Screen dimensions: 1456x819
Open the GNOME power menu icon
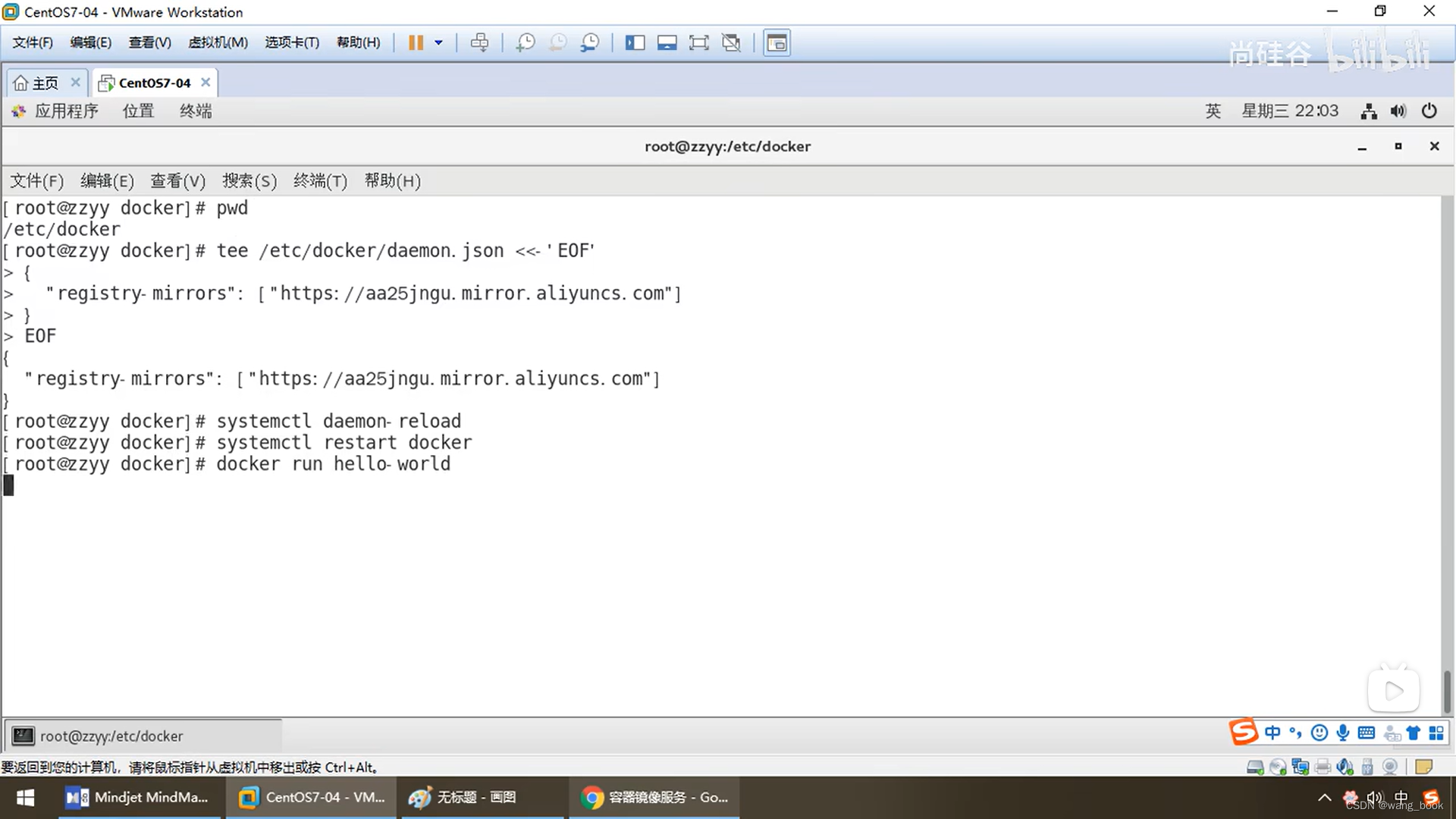coord(1429,111)
